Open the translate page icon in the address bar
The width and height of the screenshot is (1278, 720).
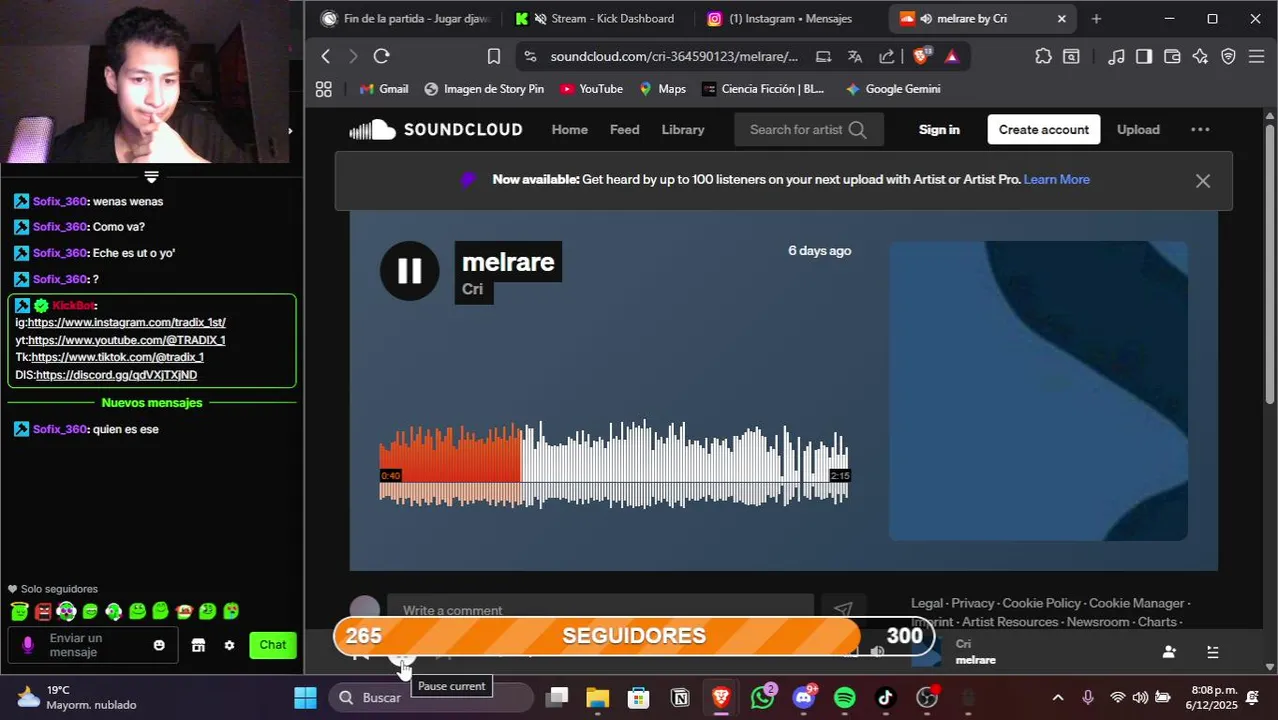pyautogui.click(x=855, y=57)
